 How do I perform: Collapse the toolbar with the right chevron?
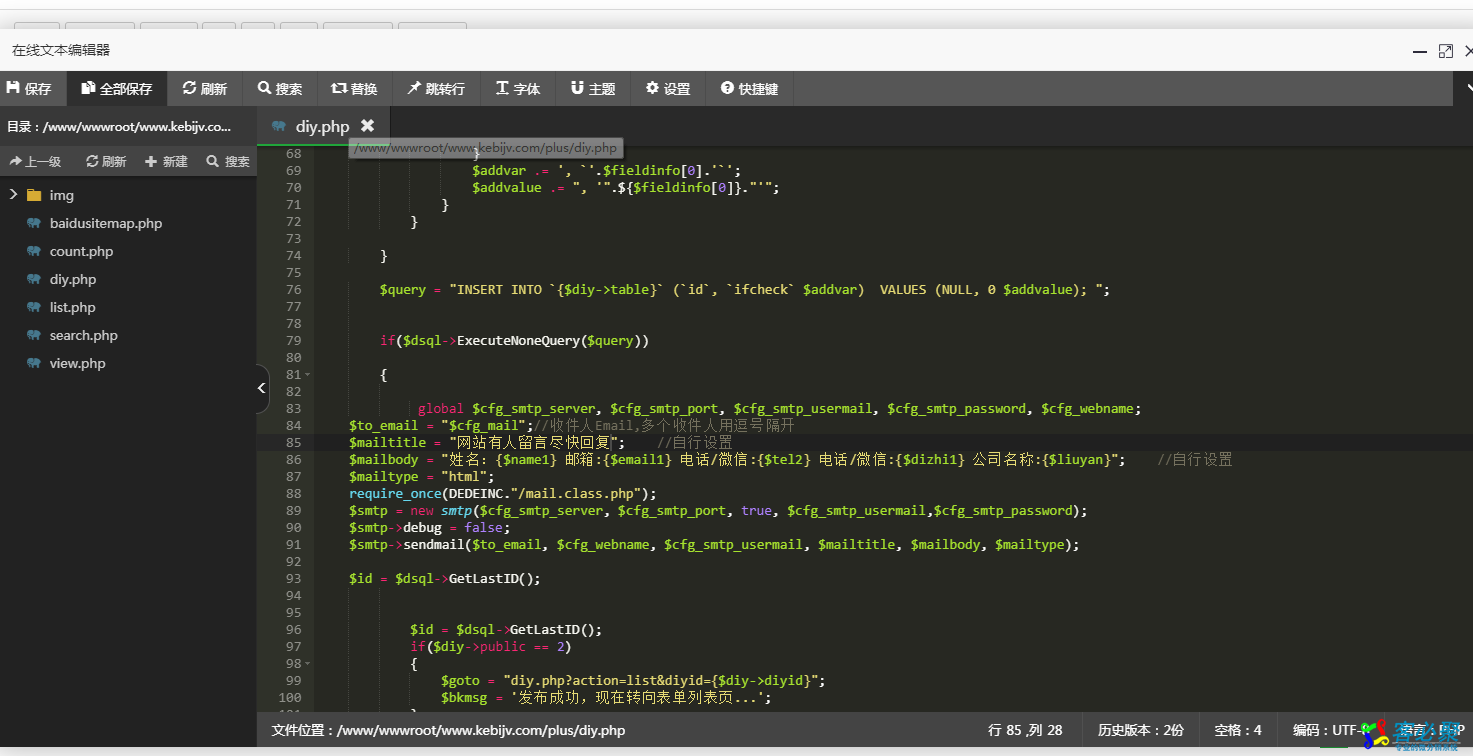coord(1468,89)
